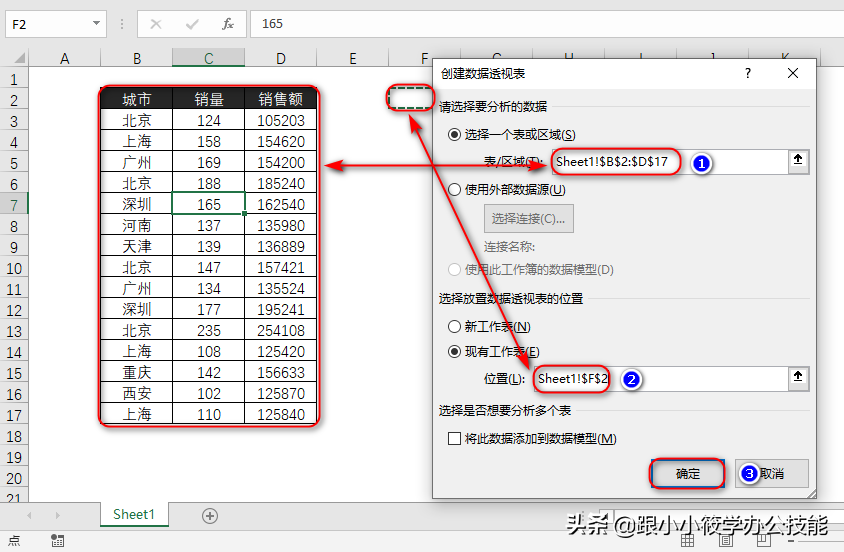The width and height of the screenshot is (844, 552).
Task: Click cell with value 105203
Action: point(280,121)
